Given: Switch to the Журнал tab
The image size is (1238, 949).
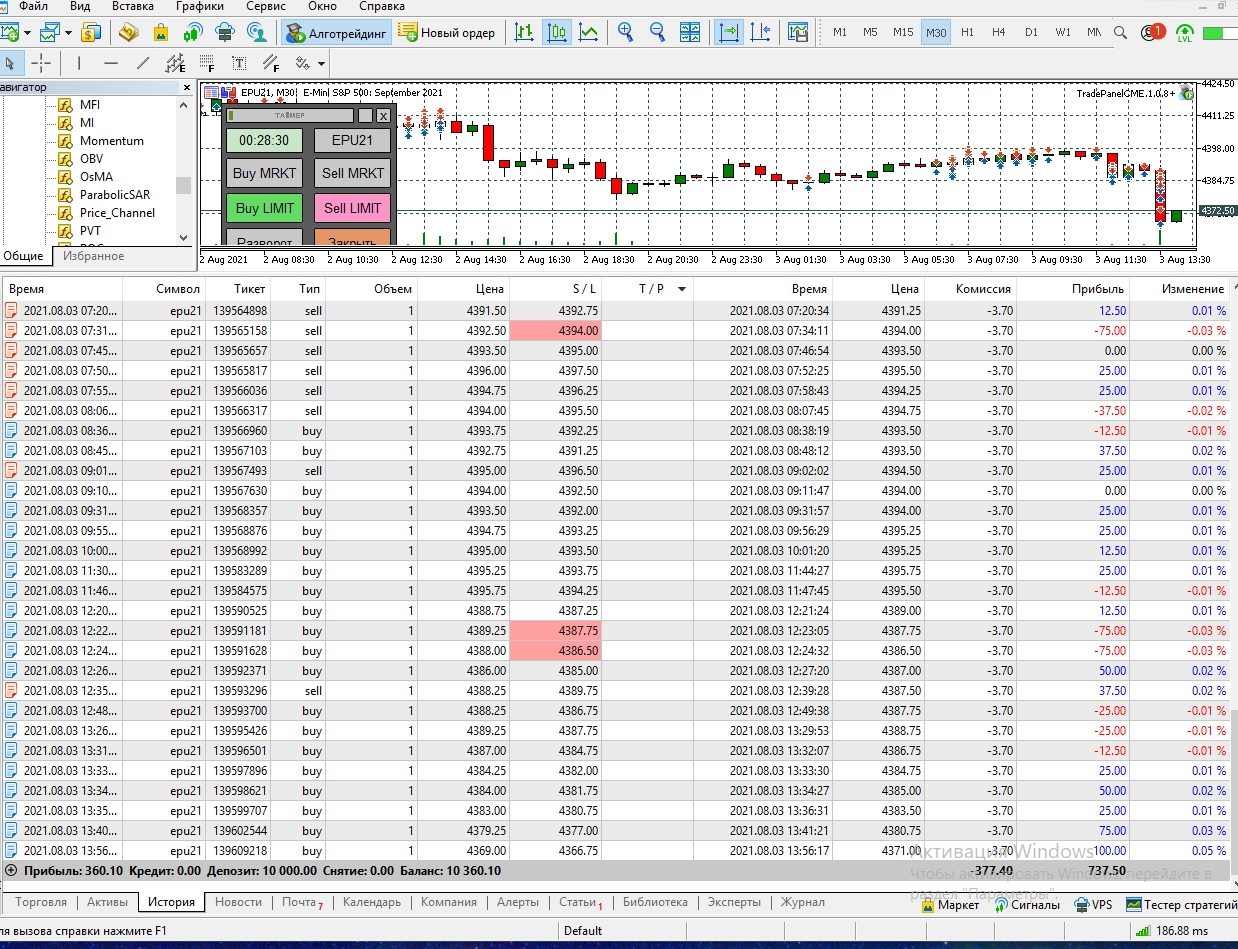Looking at the screenshot, I should [x=802, y=902].
